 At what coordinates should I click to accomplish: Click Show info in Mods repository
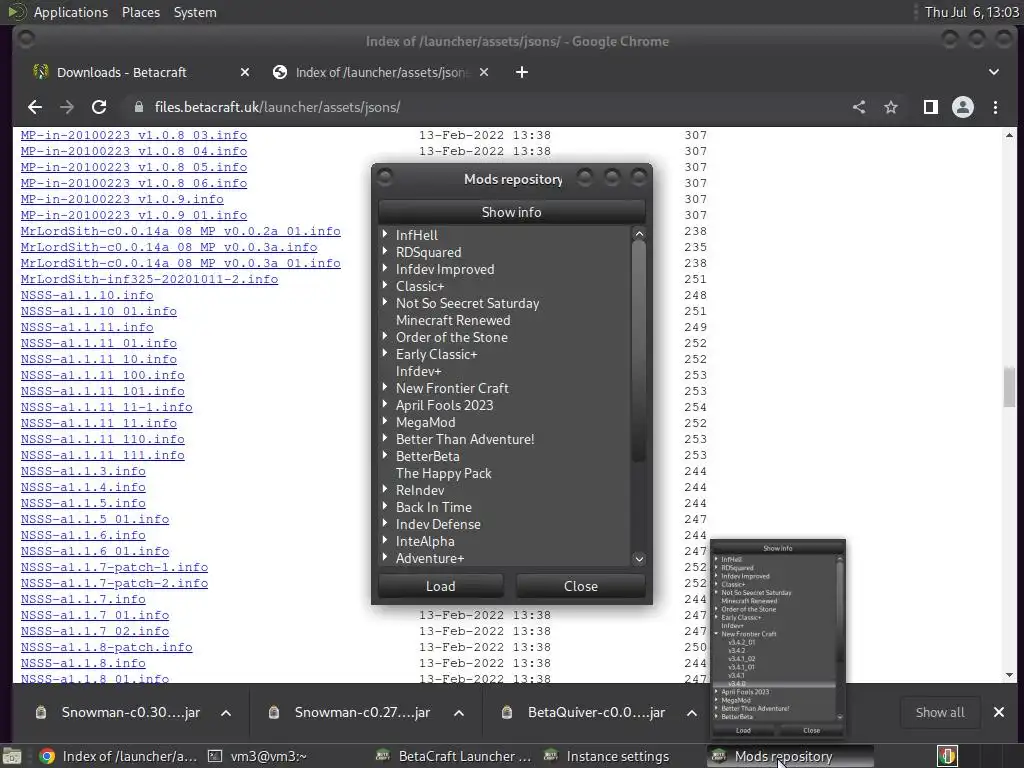click(511, 212)
